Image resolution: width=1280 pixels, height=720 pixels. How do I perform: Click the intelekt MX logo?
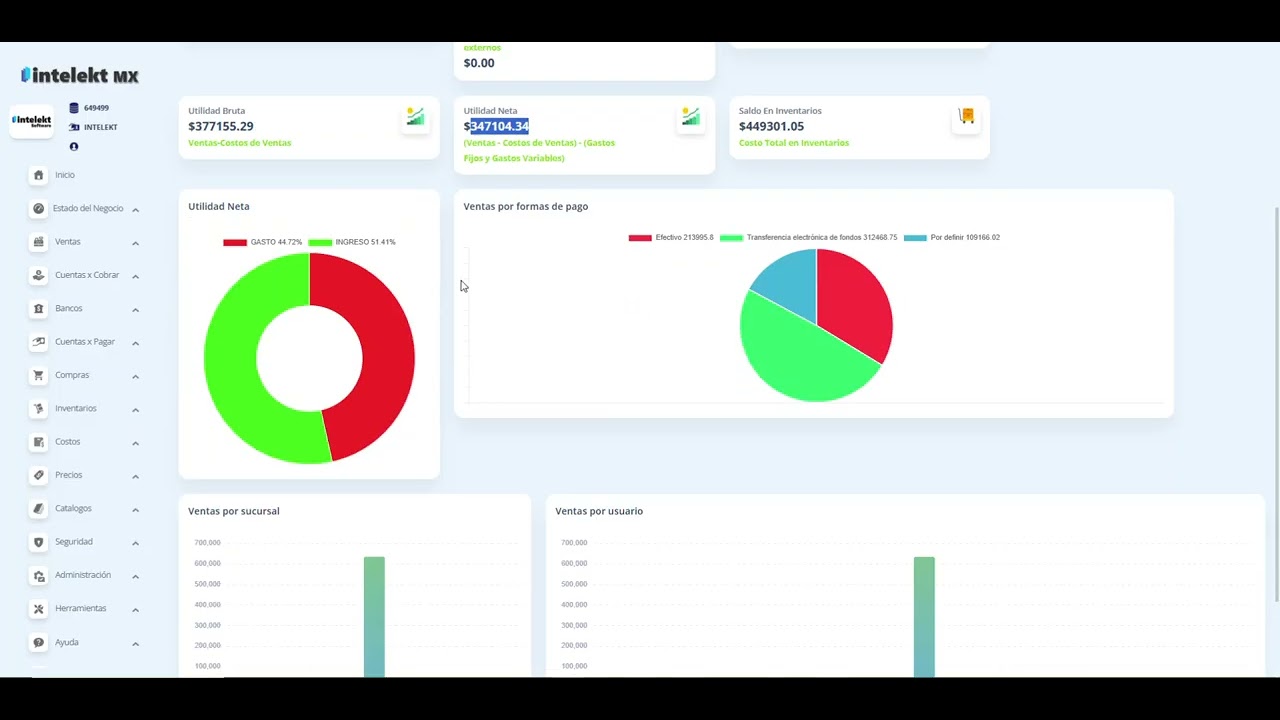(80, 75)
